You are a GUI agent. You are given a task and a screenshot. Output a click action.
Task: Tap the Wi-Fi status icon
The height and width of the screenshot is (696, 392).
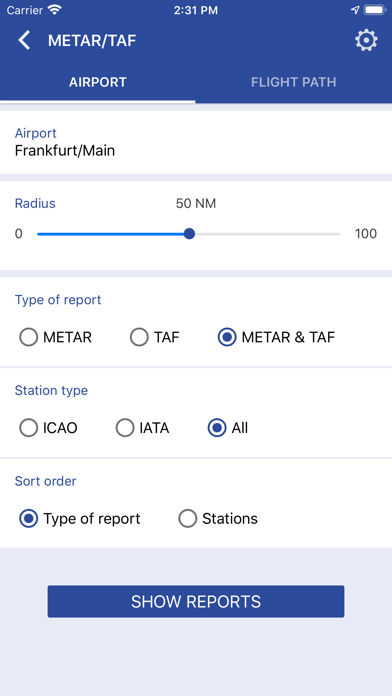[x=55, y=10]
